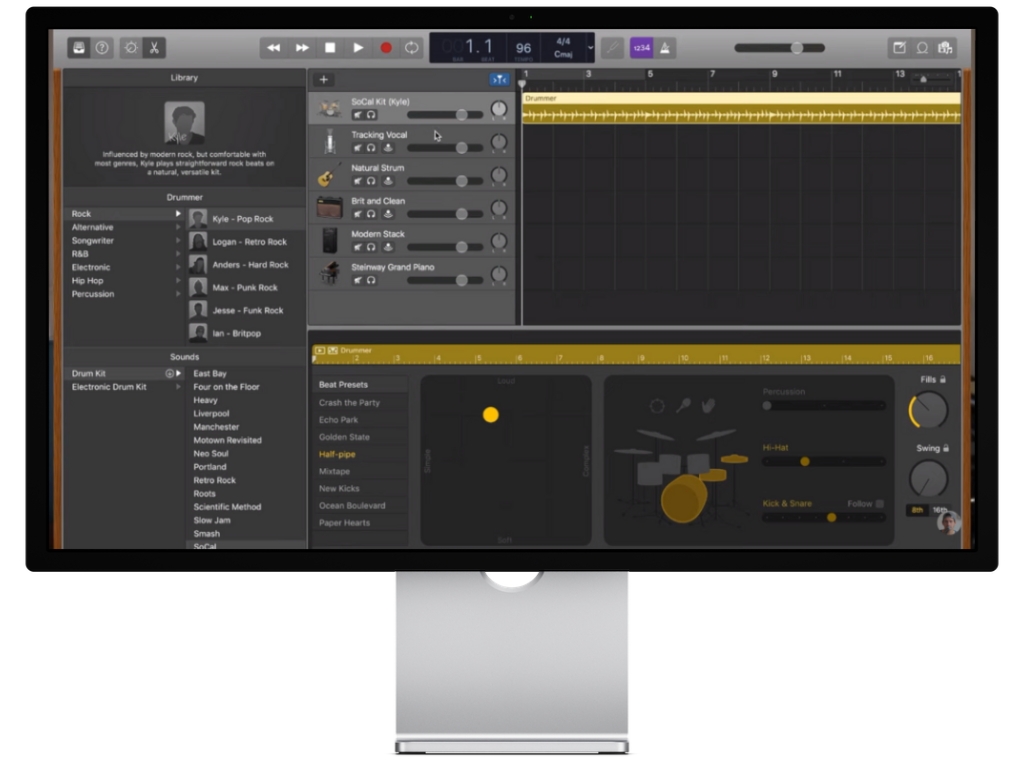
Task: Expand the Percussion genre arrow
Action: coord(178,294)
